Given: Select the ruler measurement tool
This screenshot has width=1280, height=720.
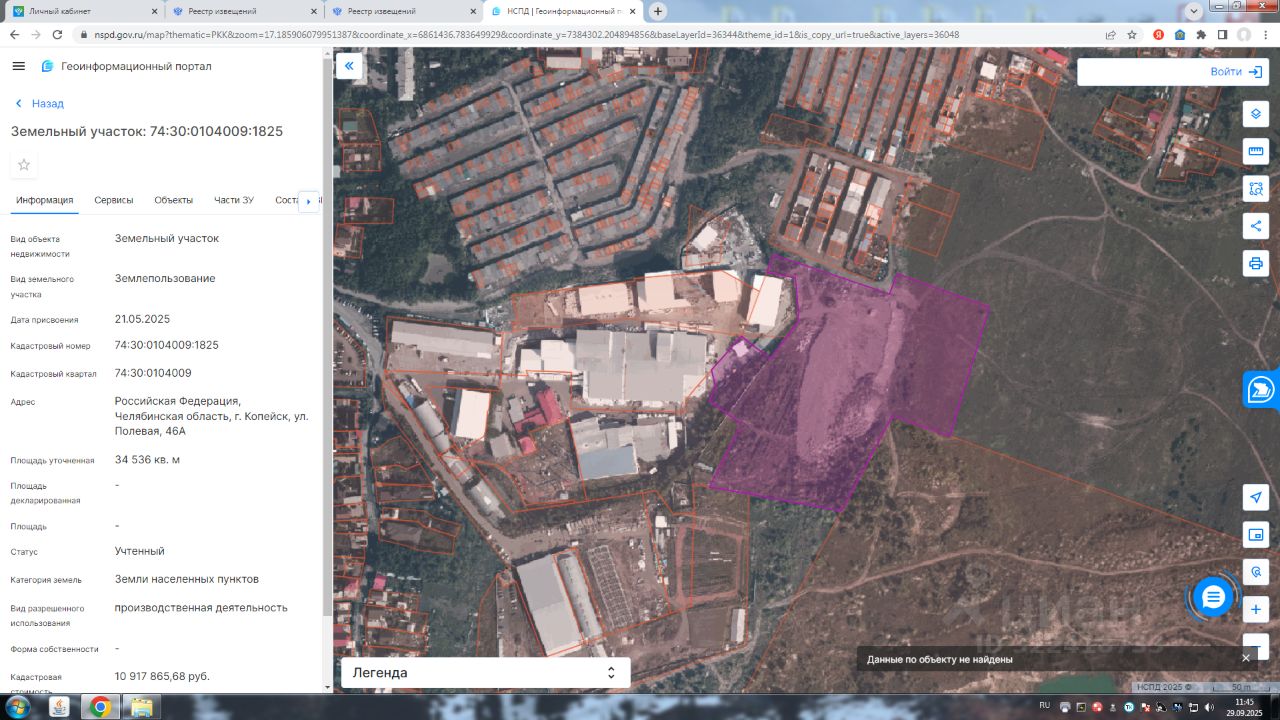Looking at the screenshot, I should coord(1256,151).
